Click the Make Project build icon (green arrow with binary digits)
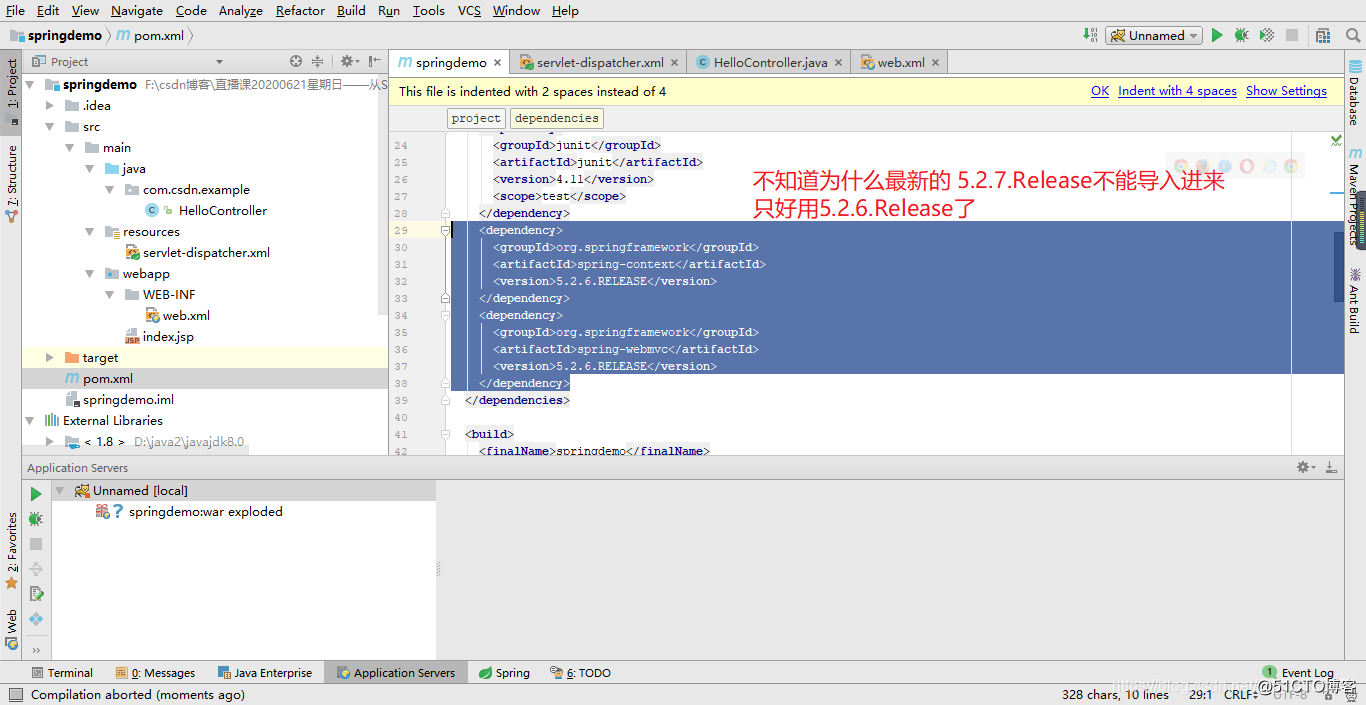The width and height of the screenshot is (1366, 705). click(x=1090, y=35)
